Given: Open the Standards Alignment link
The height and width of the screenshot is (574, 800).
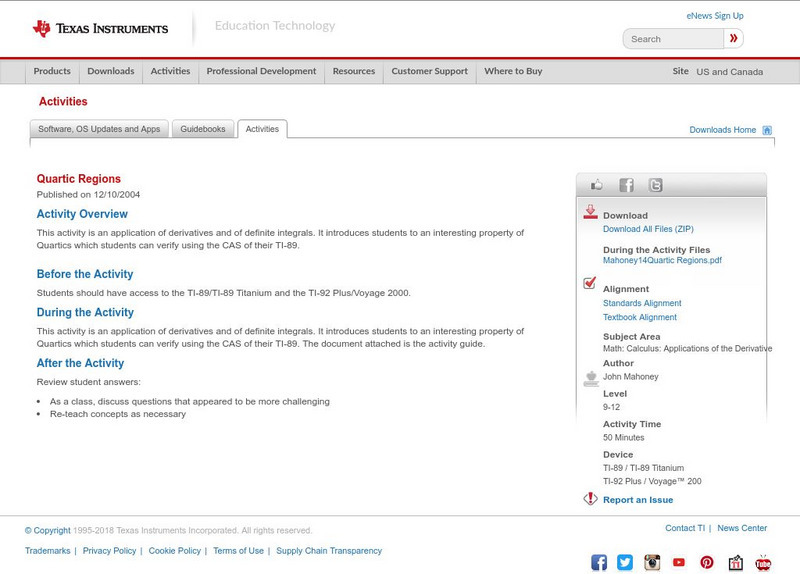Looking at the screenshot, I should tap(642, 303).
